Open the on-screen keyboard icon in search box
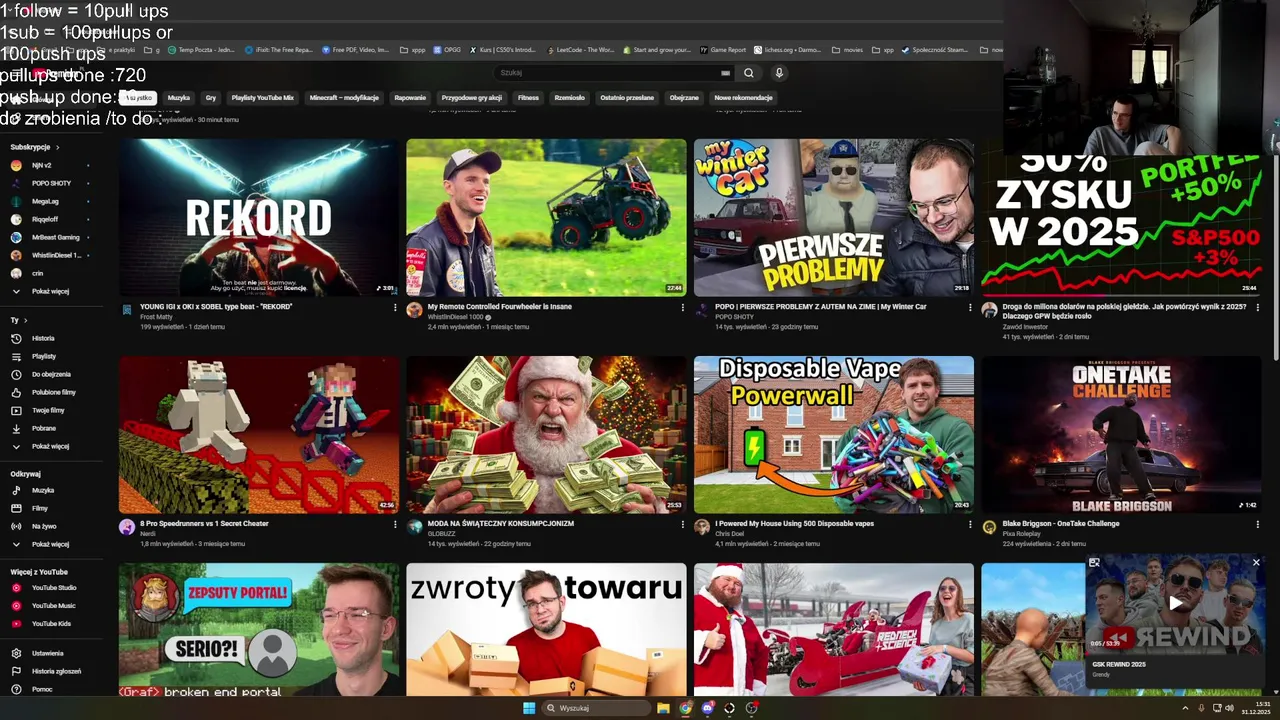 point(725,73)
